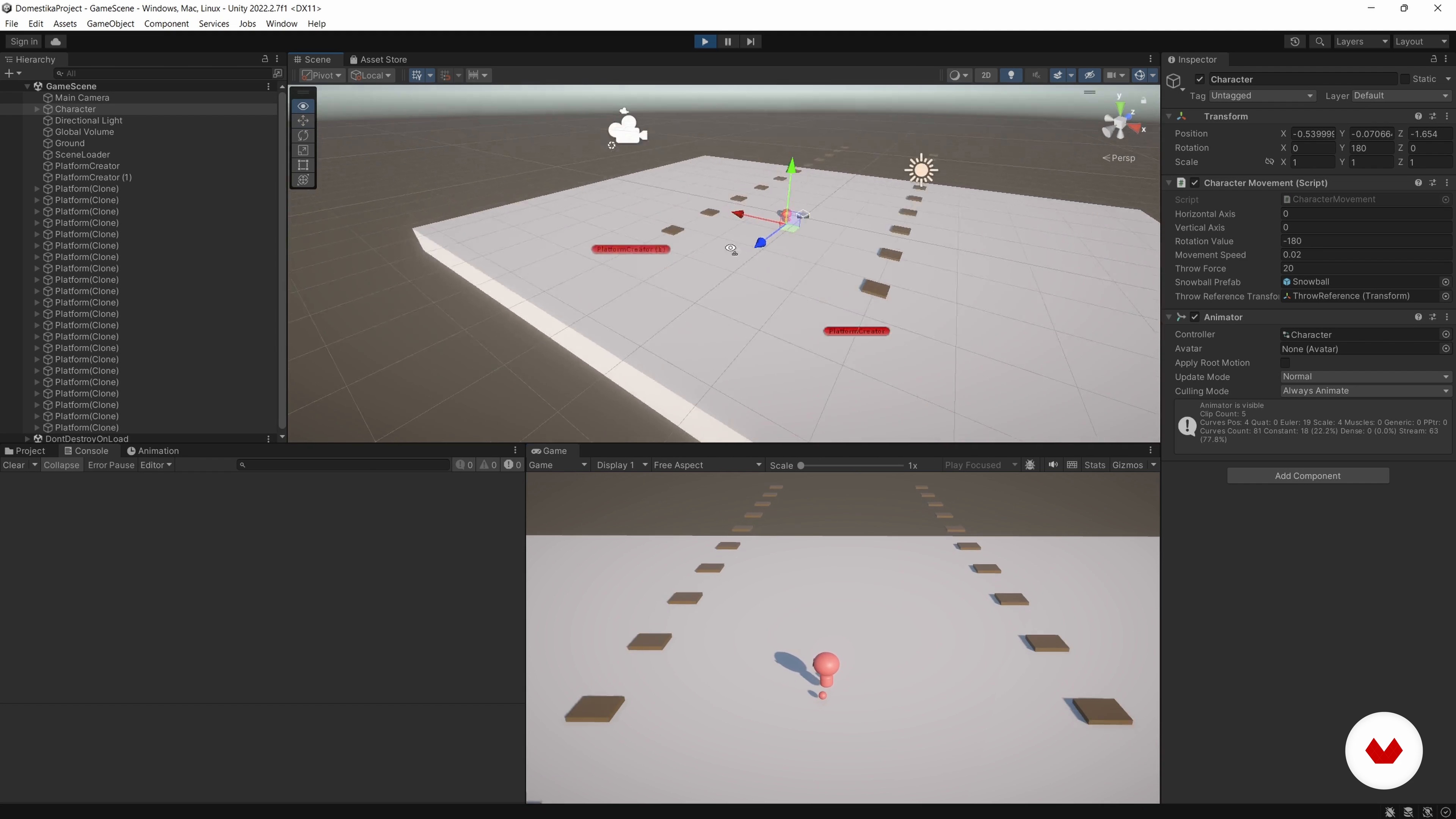Viewport: 1456px width, 819px height.
Task: Switch to the Asset Store tab
Action: tap(378, 60)
